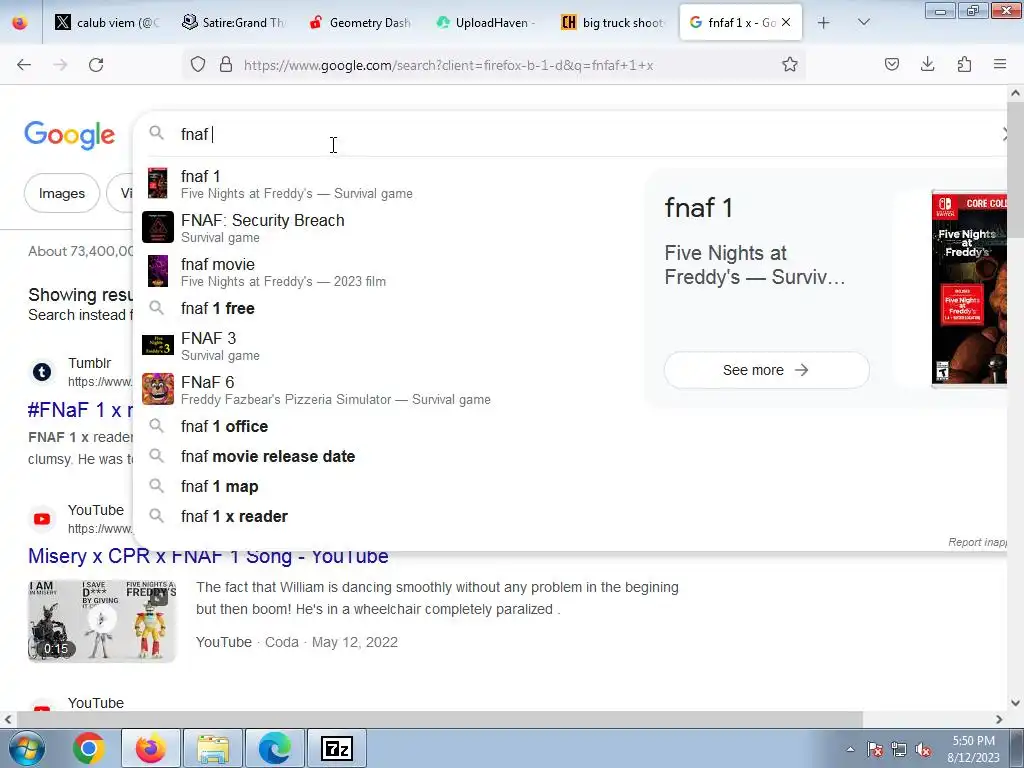Click the Action Center flag tray icon
This screenshot has width=1024, height=768.
(x=875, y=749)
